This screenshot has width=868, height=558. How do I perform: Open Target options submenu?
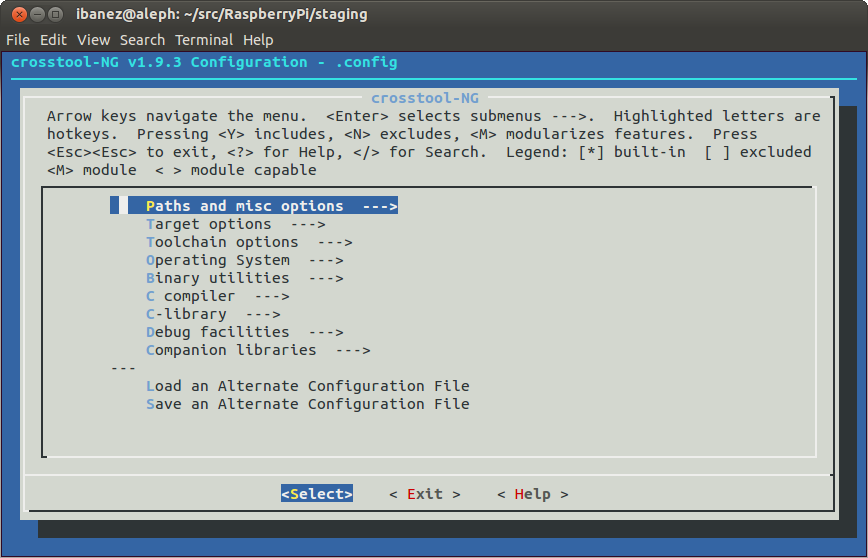pos(235,224)
